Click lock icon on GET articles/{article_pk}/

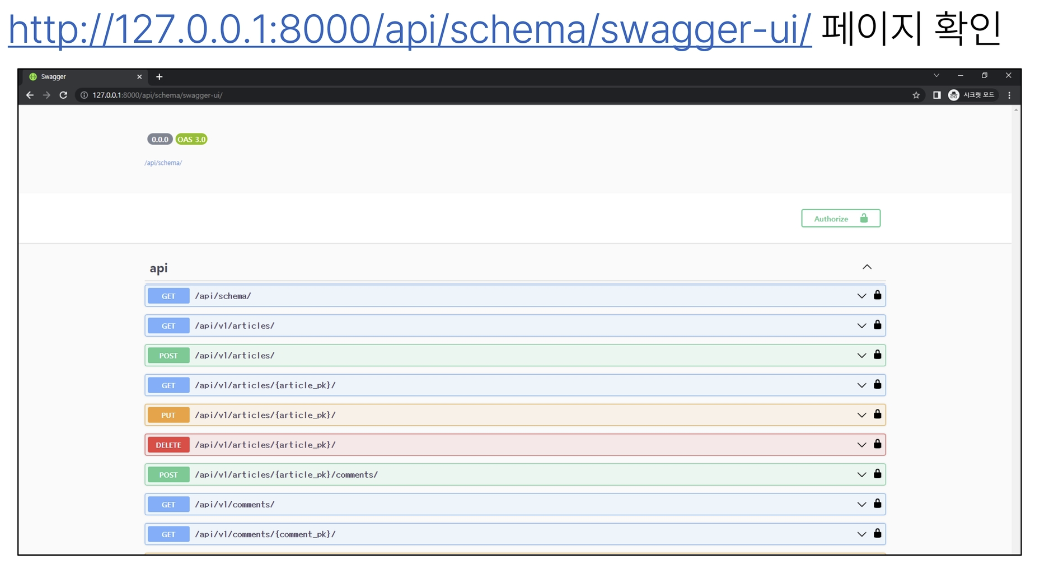[878, 385]
